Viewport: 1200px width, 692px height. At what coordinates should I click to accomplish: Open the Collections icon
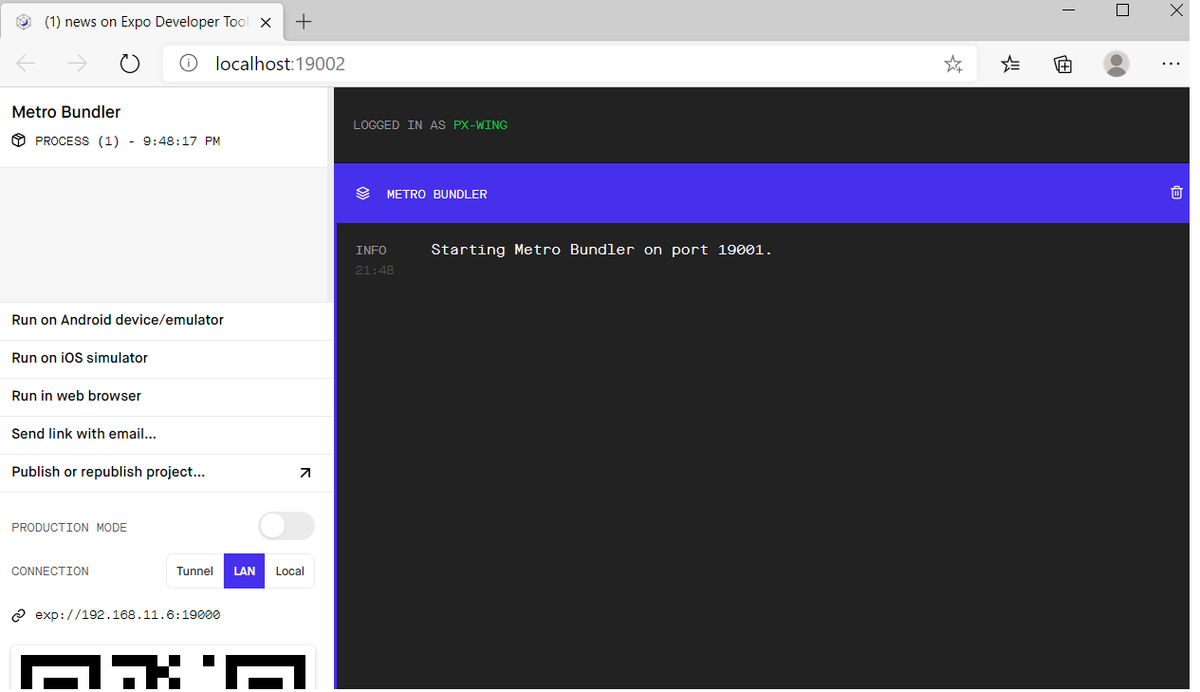pyautogui.click(x=1063, y=64)
